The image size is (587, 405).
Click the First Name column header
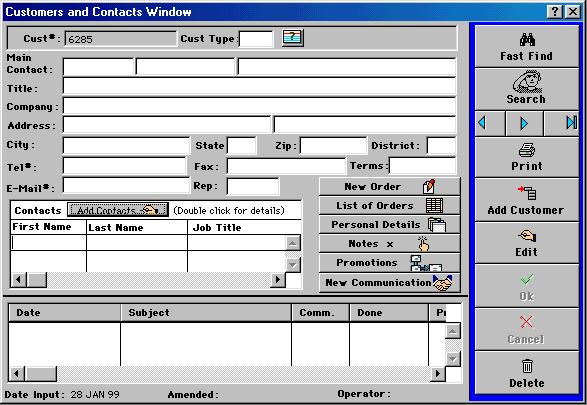(48, 227)
